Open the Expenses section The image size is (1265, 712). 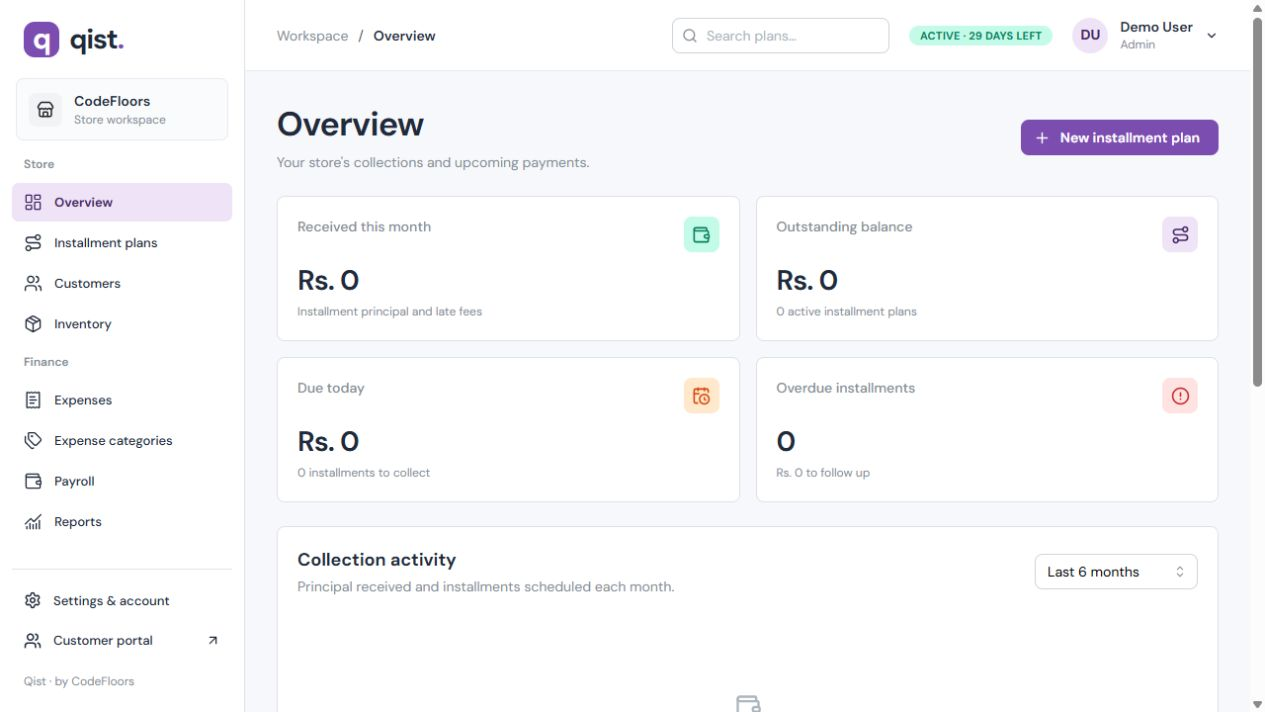click(122, 400)
